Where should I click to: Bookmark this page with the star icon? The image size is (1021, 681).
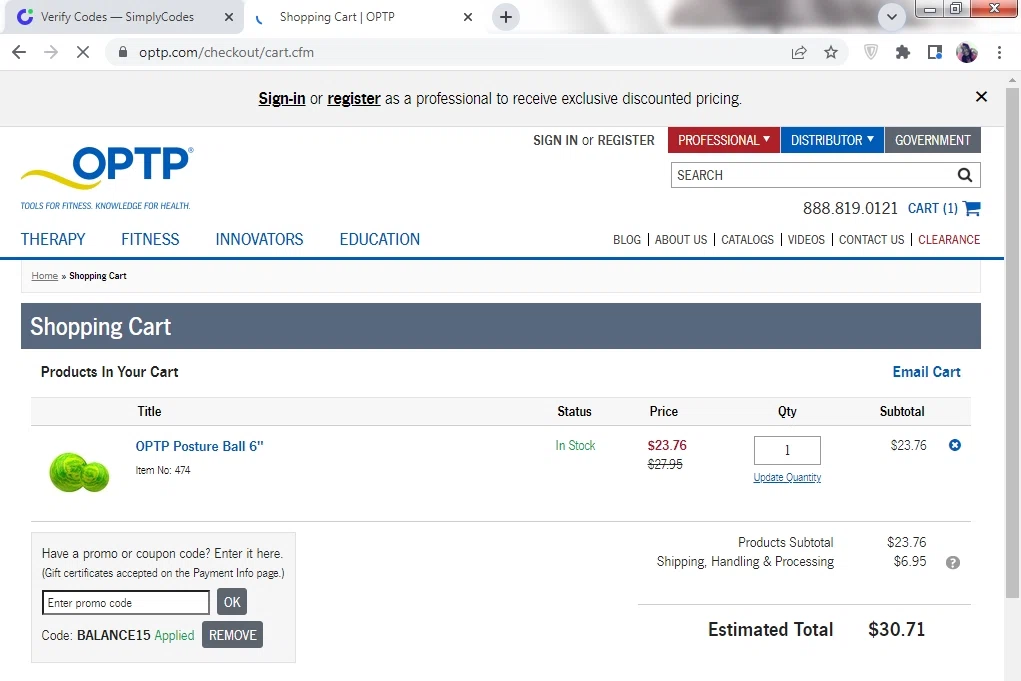(x=831, y=52)
